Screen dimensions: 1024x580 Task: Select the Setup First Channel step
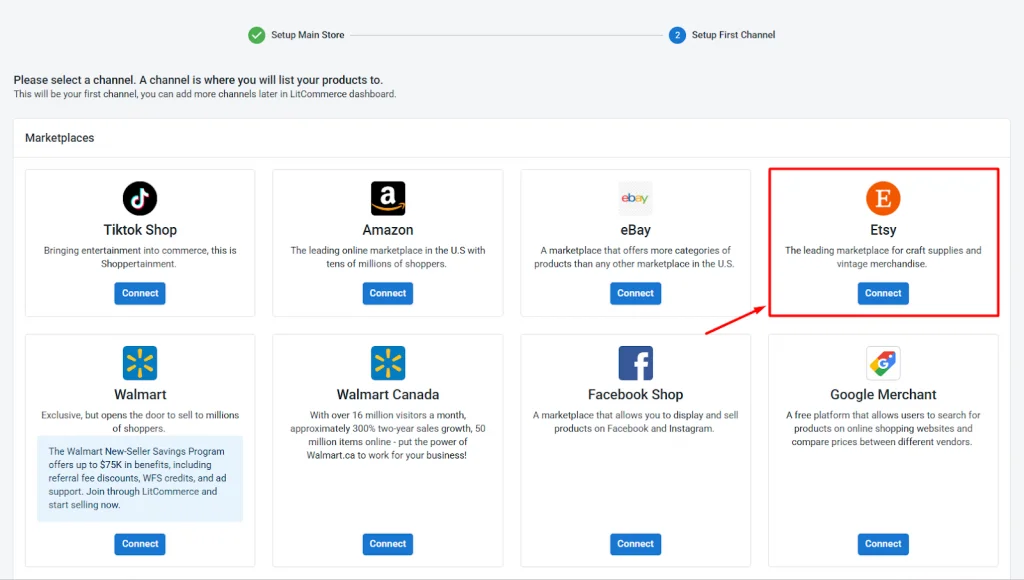[723, 35]
